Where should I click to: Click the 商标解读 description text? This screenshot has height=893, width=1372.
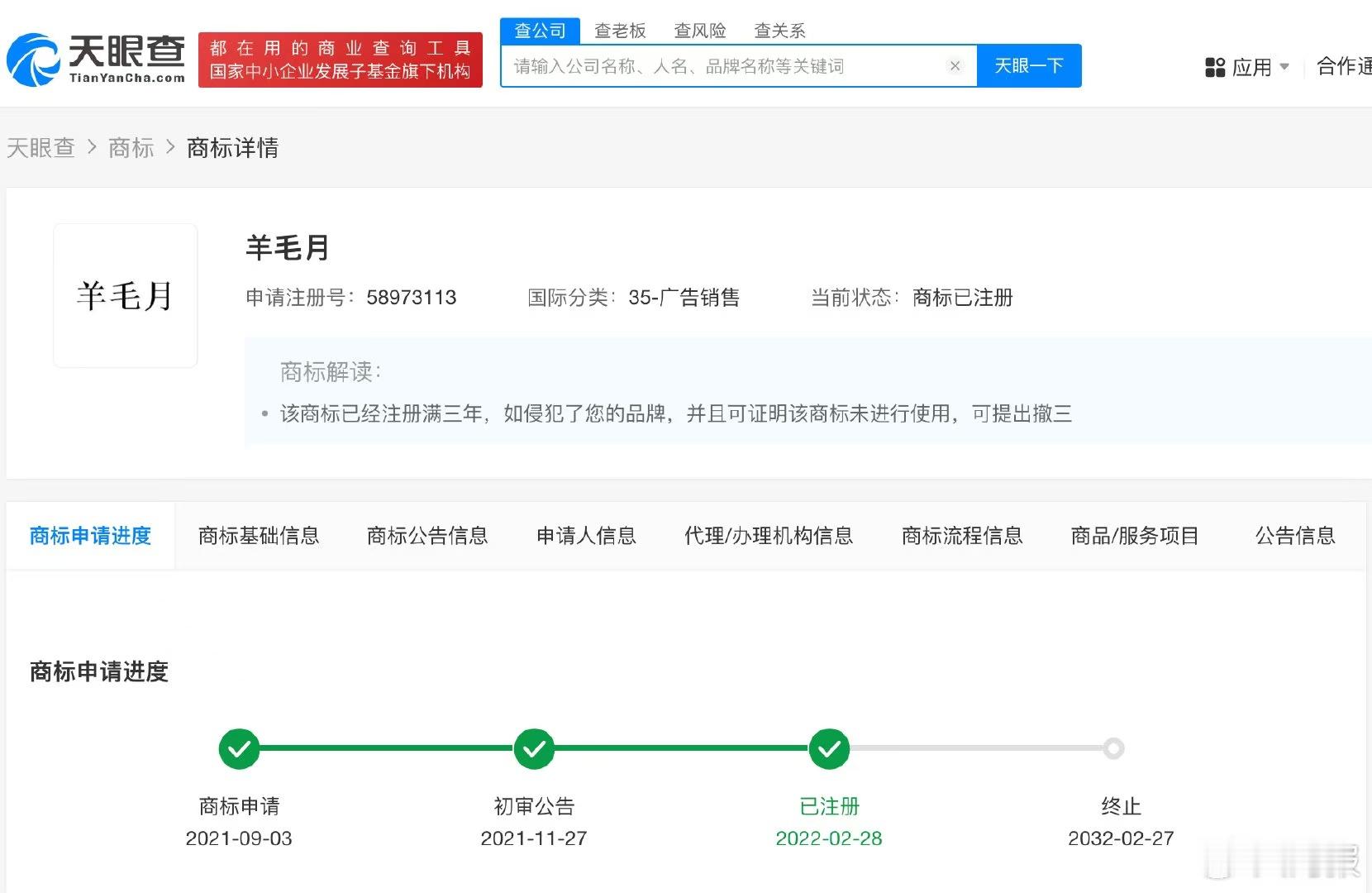pyautogui.click(x=676, y=413)
